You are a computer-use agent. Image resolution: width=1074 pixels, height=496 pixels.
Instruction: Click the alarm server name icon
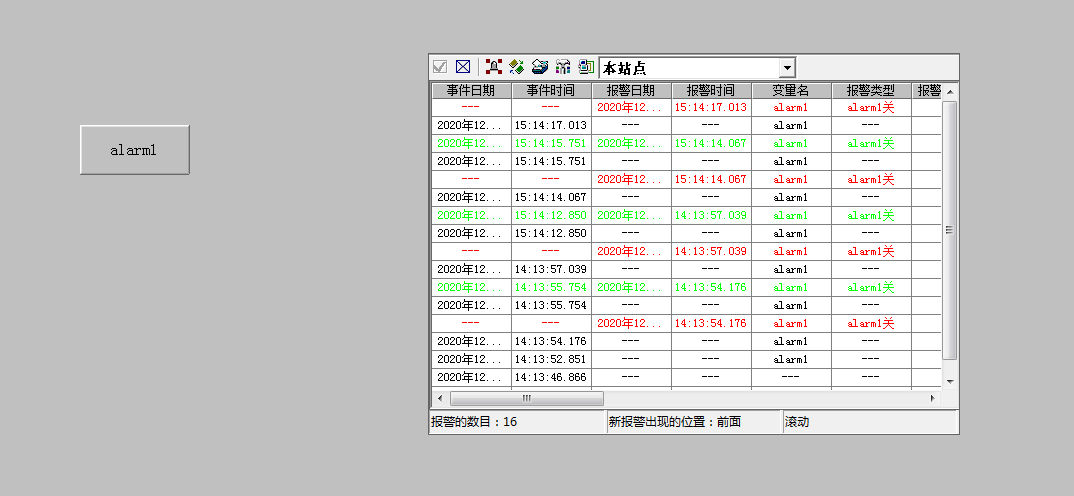[x=586, y=67]
